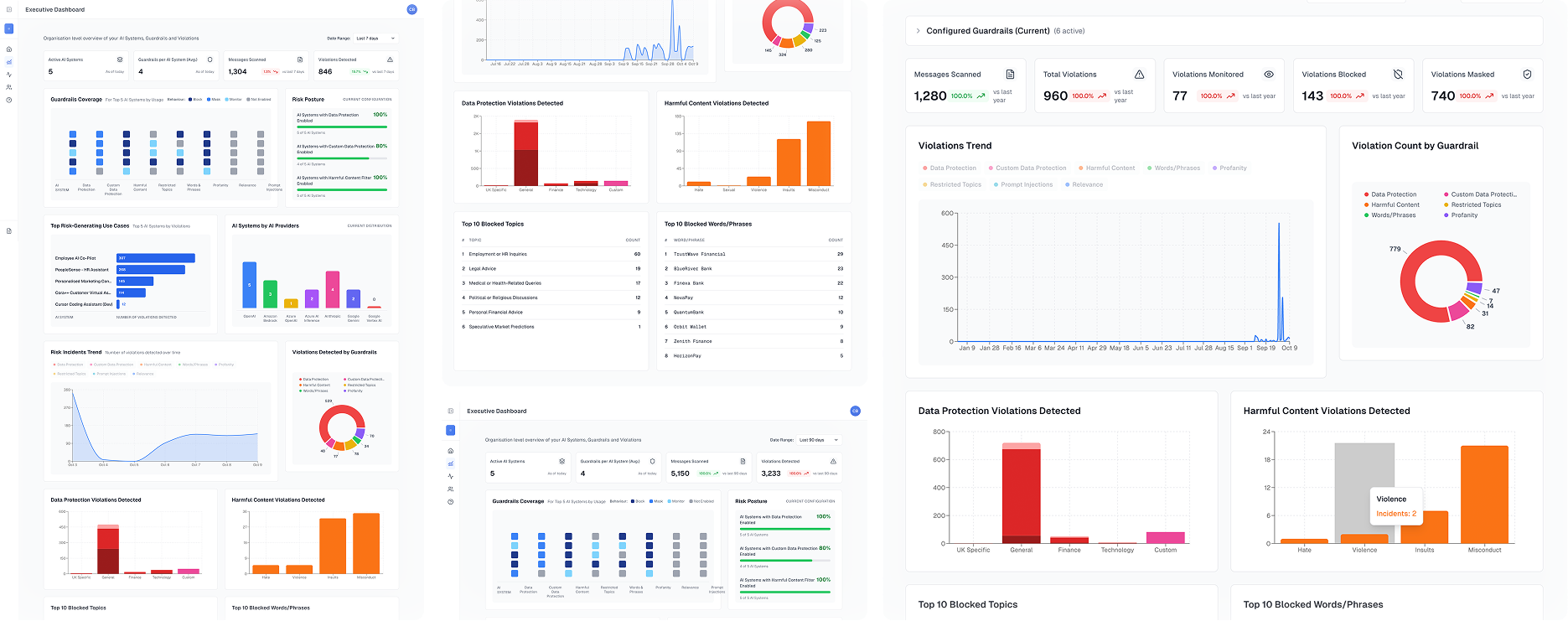Image resolution: width=1568 pixels, height=621 pixels.
Task: Toggle Relevance in Violations Trend legend
Action: (1084, 184)
